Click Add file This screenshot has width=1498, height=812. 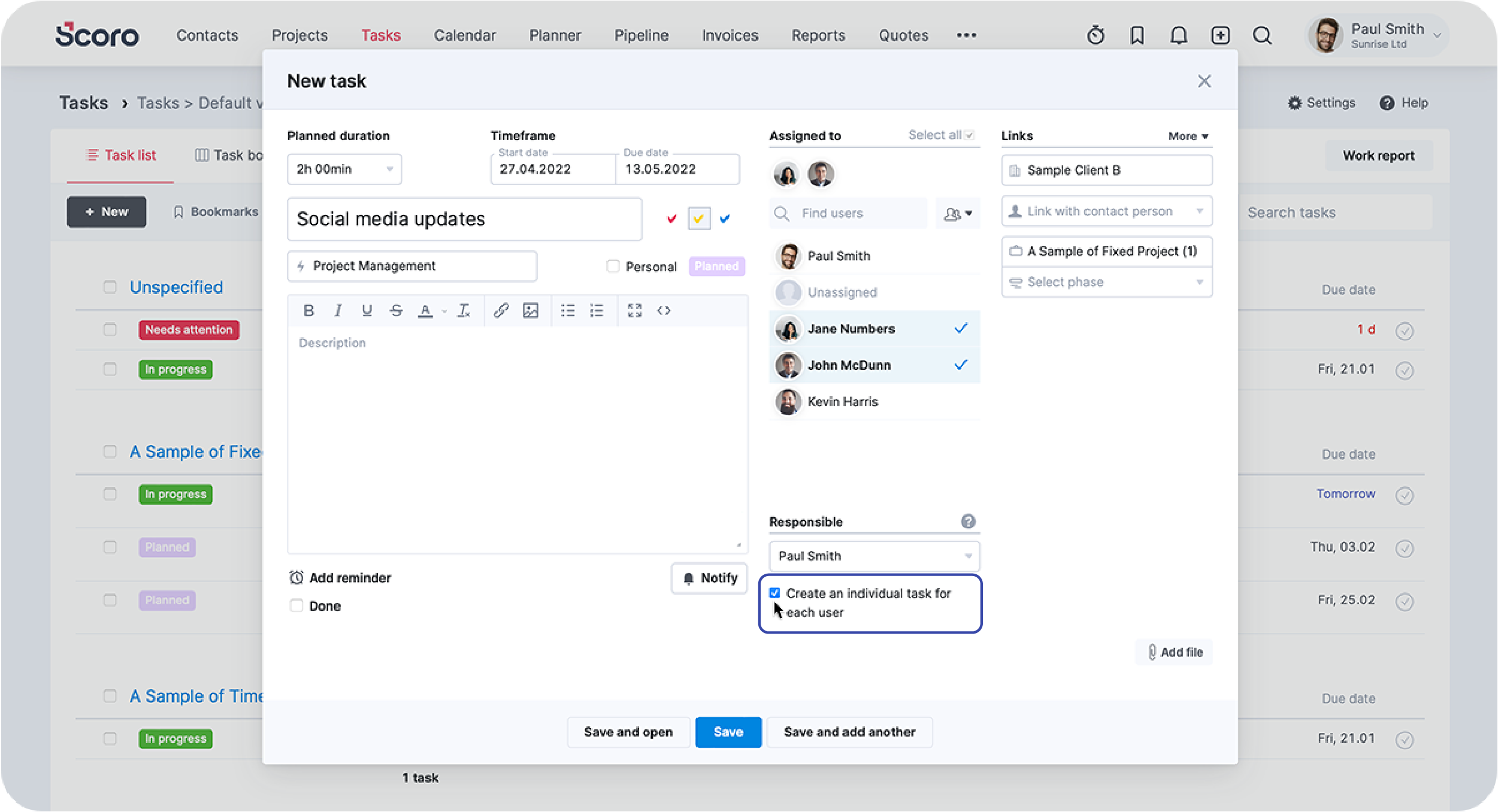tap(1174, 652)
